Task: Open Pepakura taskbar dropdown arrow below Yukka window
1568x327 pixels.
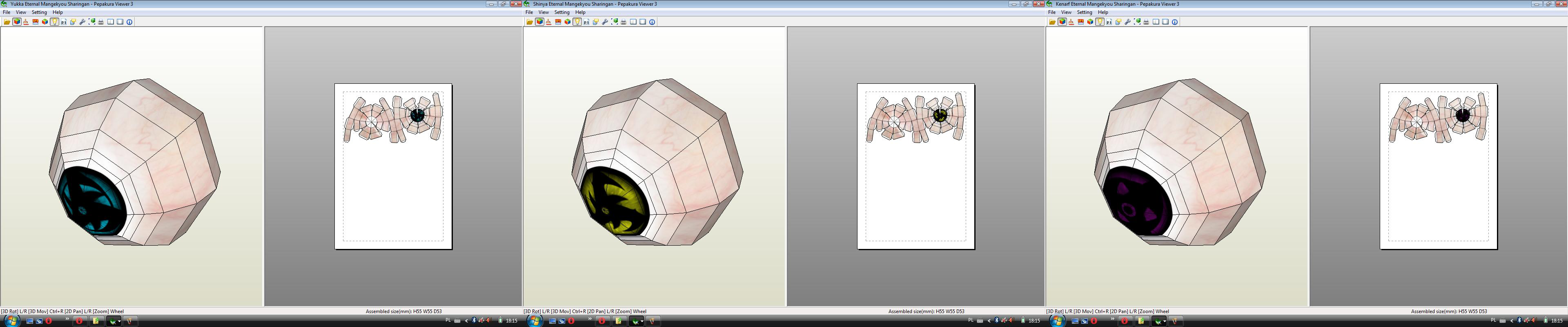Action: 119,322
